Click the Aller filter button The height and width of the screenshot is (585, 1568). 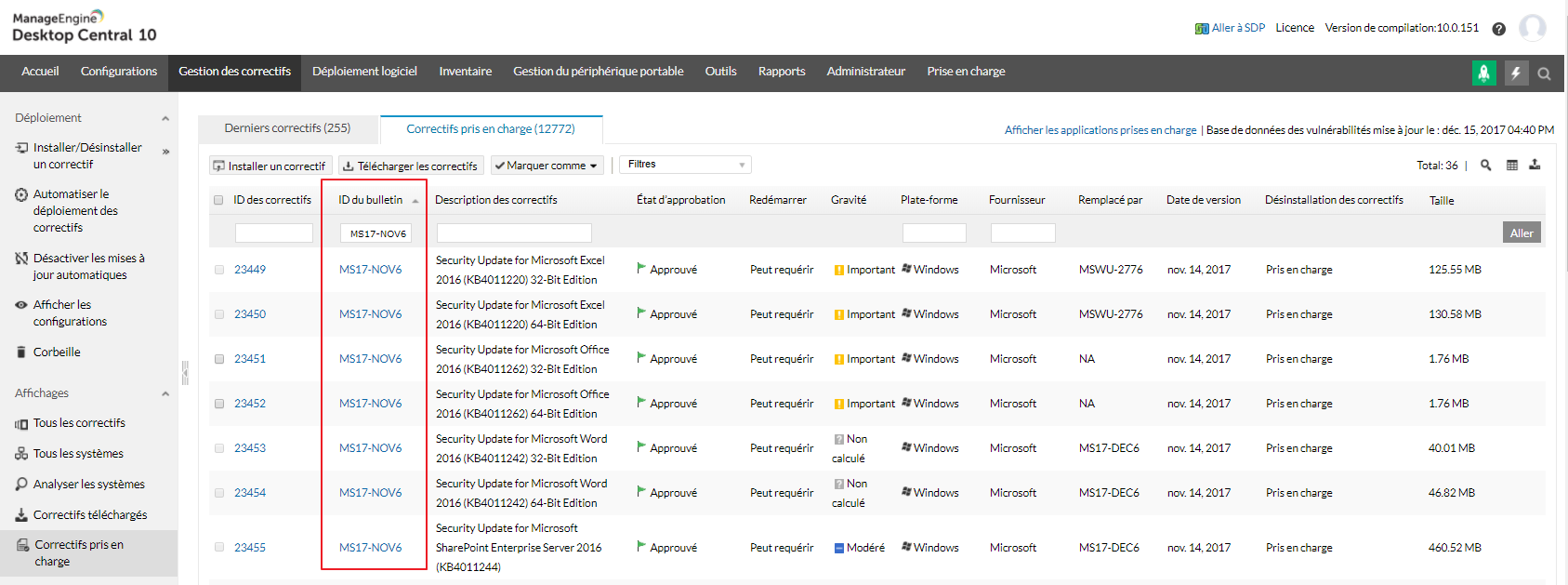point(1522,233)
